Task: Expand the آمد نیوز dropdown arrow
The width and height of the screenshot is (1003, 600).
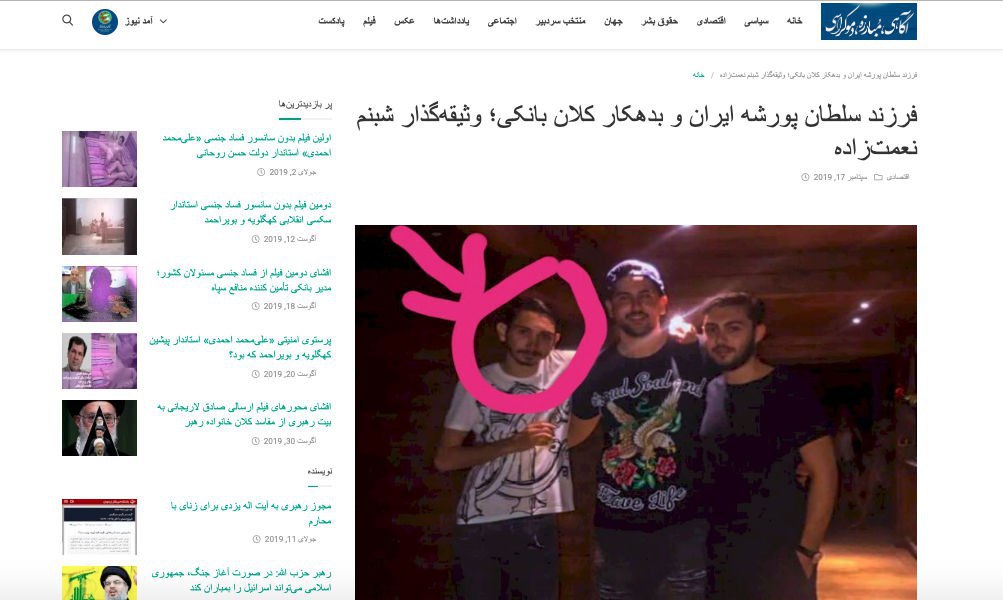Action: coord(163,21)
